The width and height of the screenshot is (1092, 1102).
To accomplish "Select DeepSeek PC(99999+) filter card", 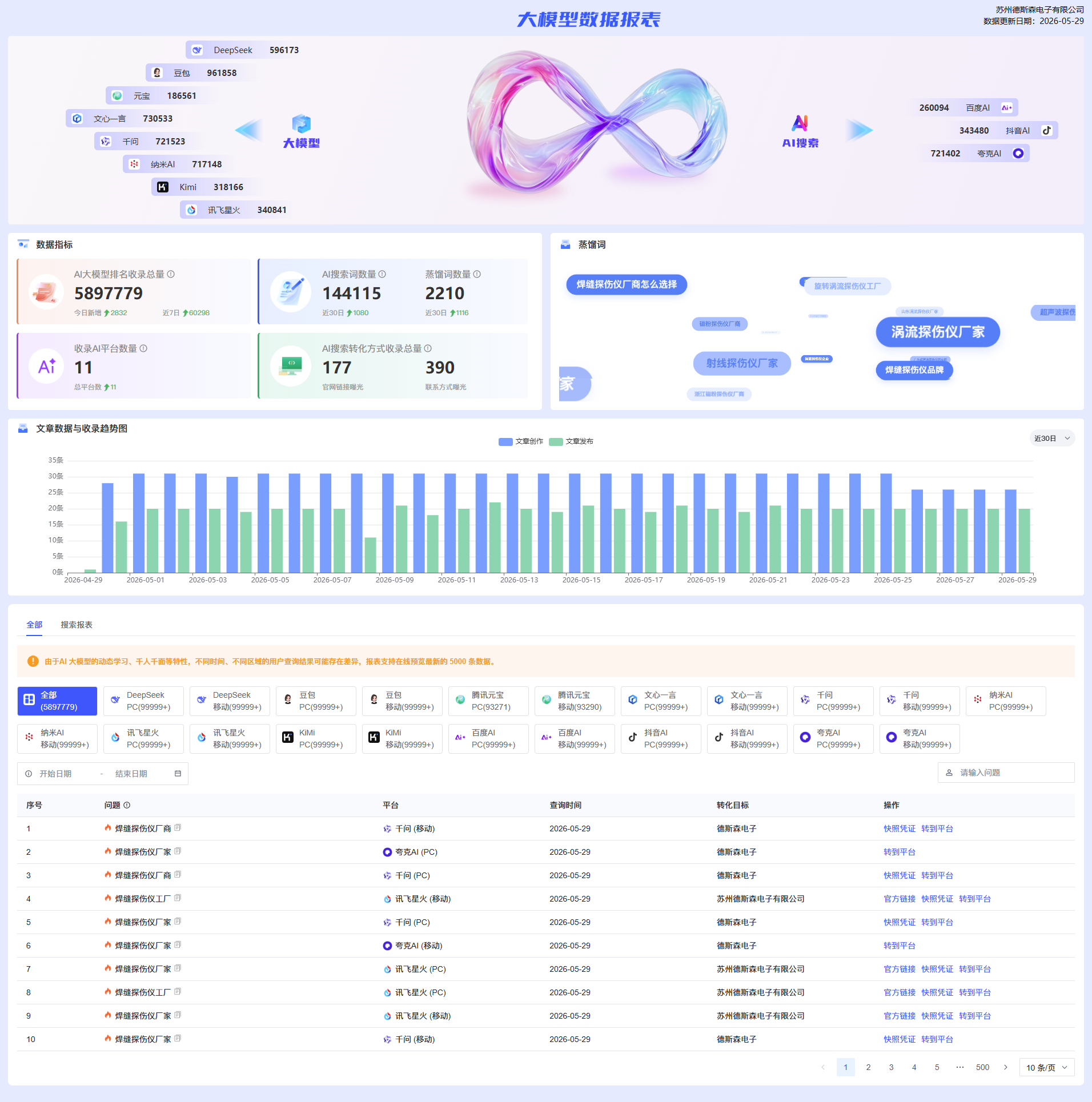I will coord(143,701).
